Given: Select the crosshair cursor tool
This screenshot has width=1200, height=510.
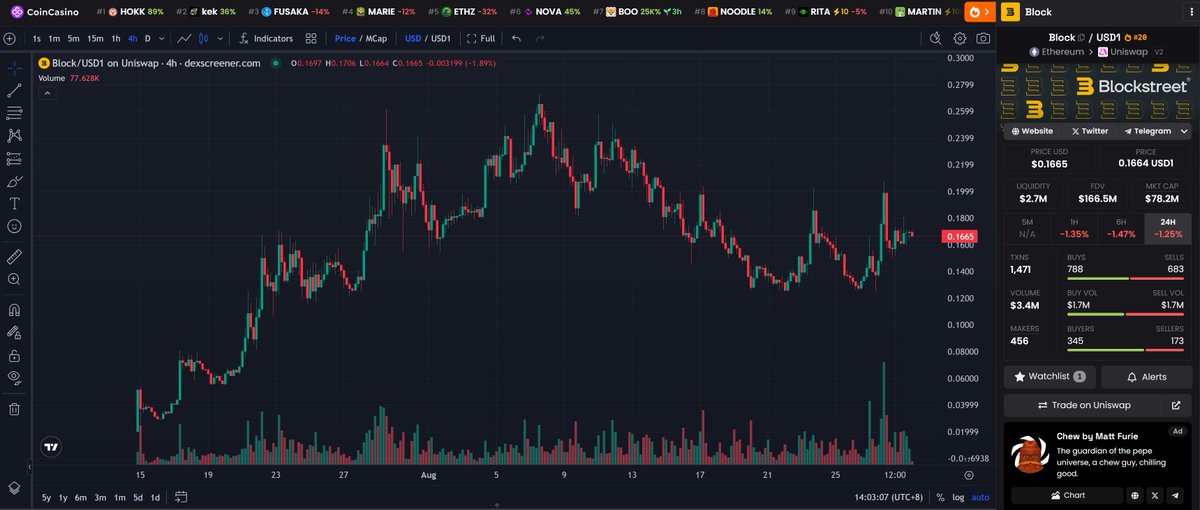Looking at the screenshot, I should point(15,67).
